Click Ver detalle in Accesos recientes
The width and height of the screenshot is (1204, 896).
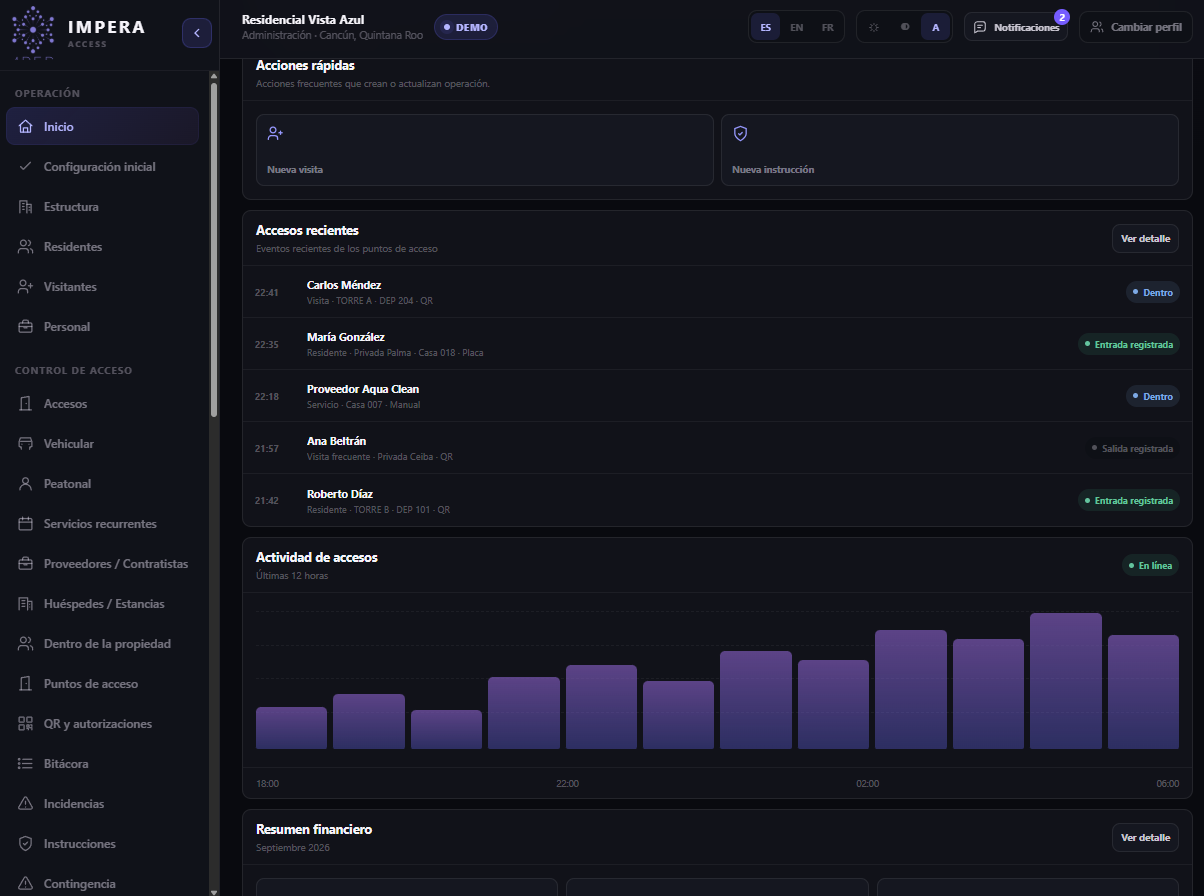pyautogui.click(x=1145, y=239)
